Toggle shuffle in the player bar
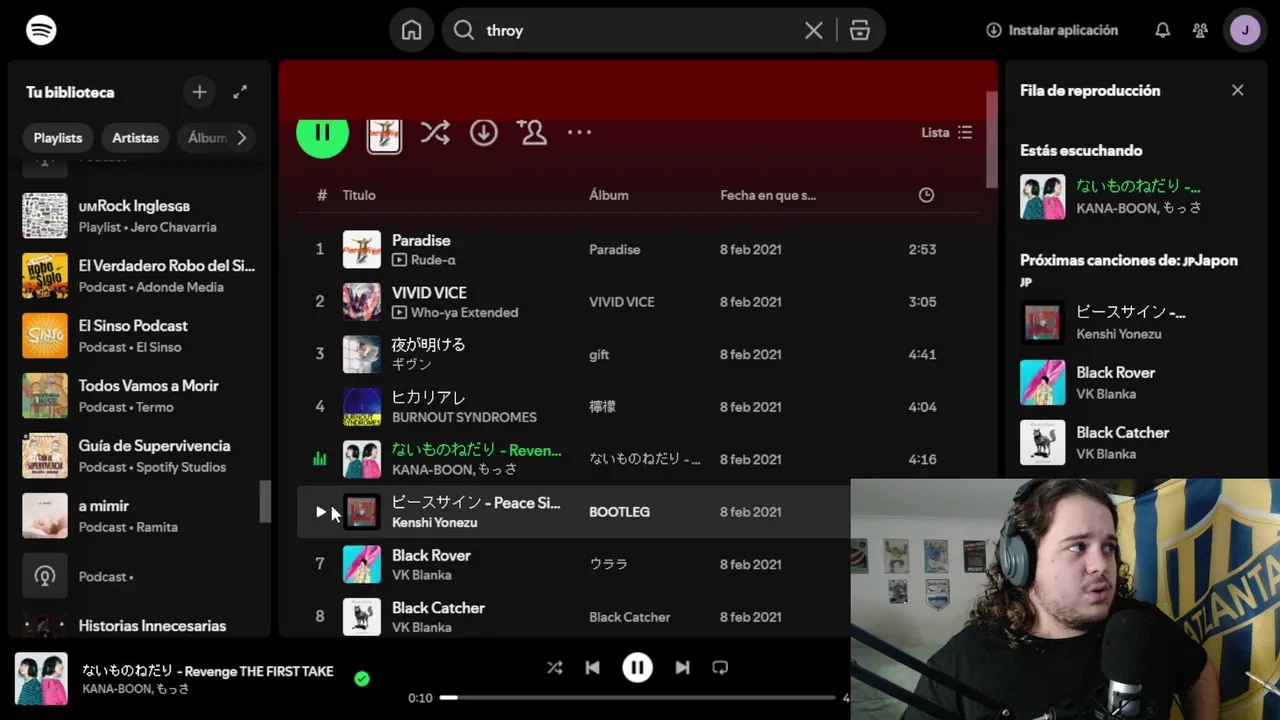The width and height of the screenshot is (1280, 720). [x=554, y=667]
